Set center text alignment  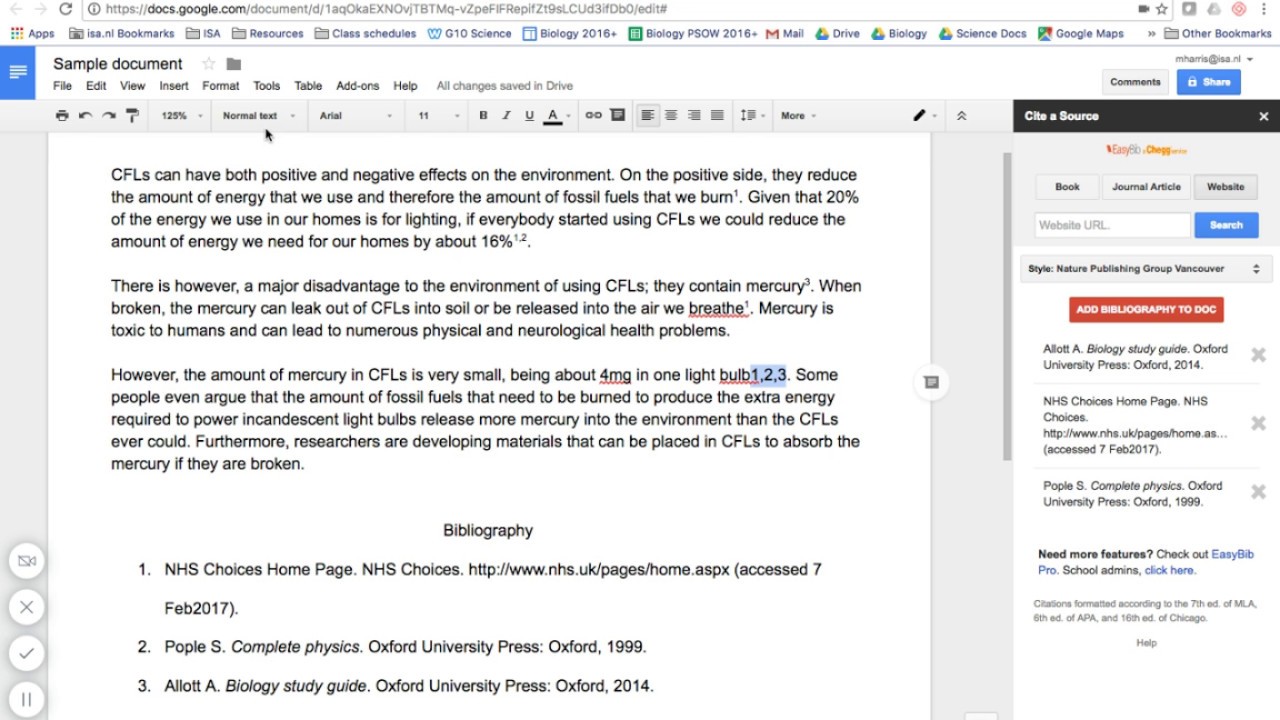671,116
